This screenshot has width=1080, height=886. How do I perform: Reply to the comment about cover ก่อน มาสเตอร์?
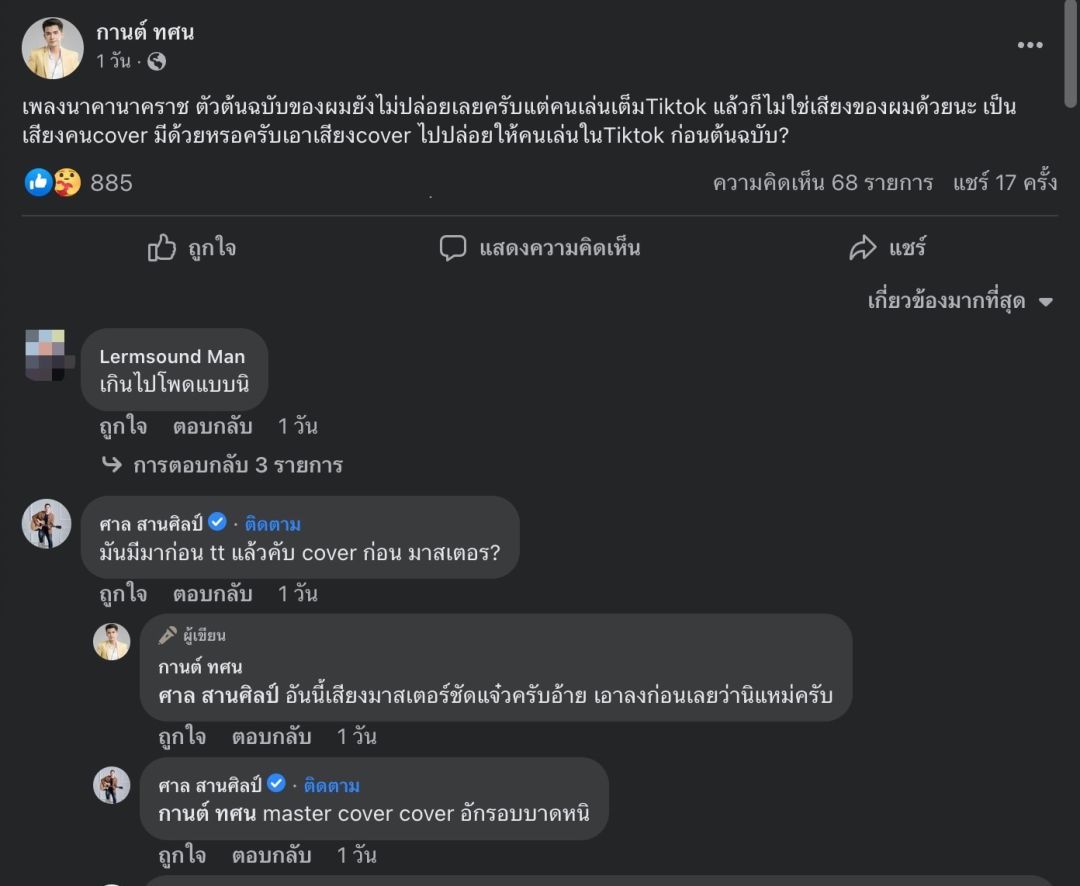(212, 594)
